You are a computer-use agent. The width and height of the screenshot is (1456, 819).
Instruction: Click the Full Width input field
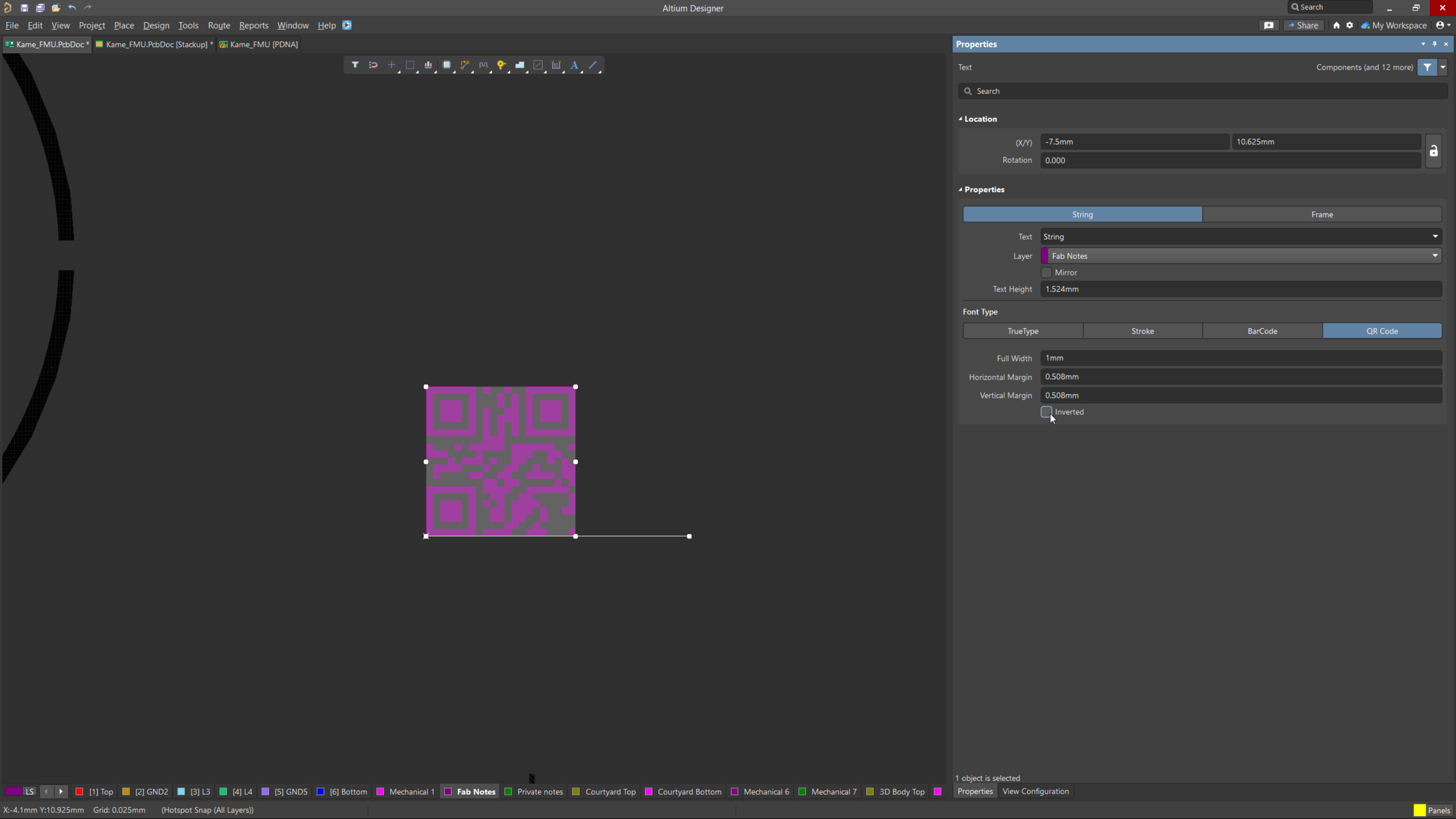1241,358
